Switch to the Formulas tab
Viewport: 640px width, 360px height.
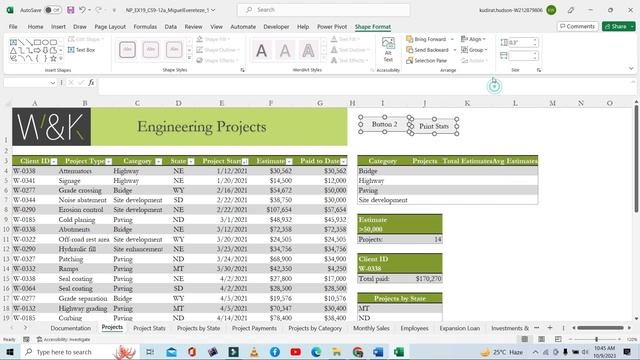tap(145, 27)
